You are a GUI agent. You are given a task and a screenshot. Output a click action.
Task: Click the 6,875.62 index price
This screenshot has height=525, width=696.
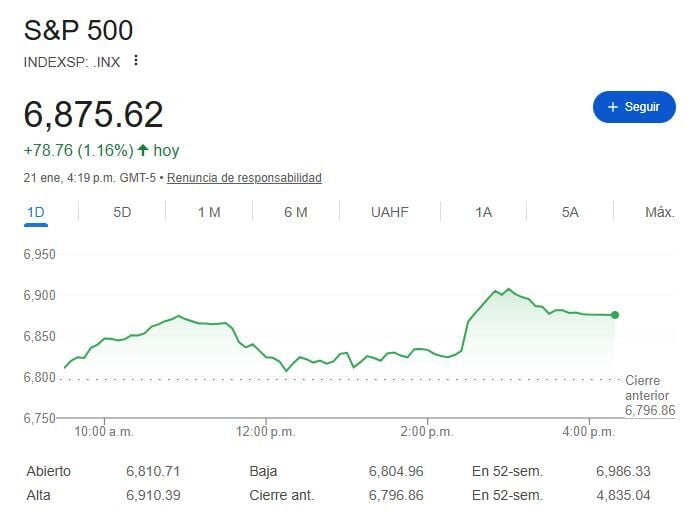(x=93, y=115)
